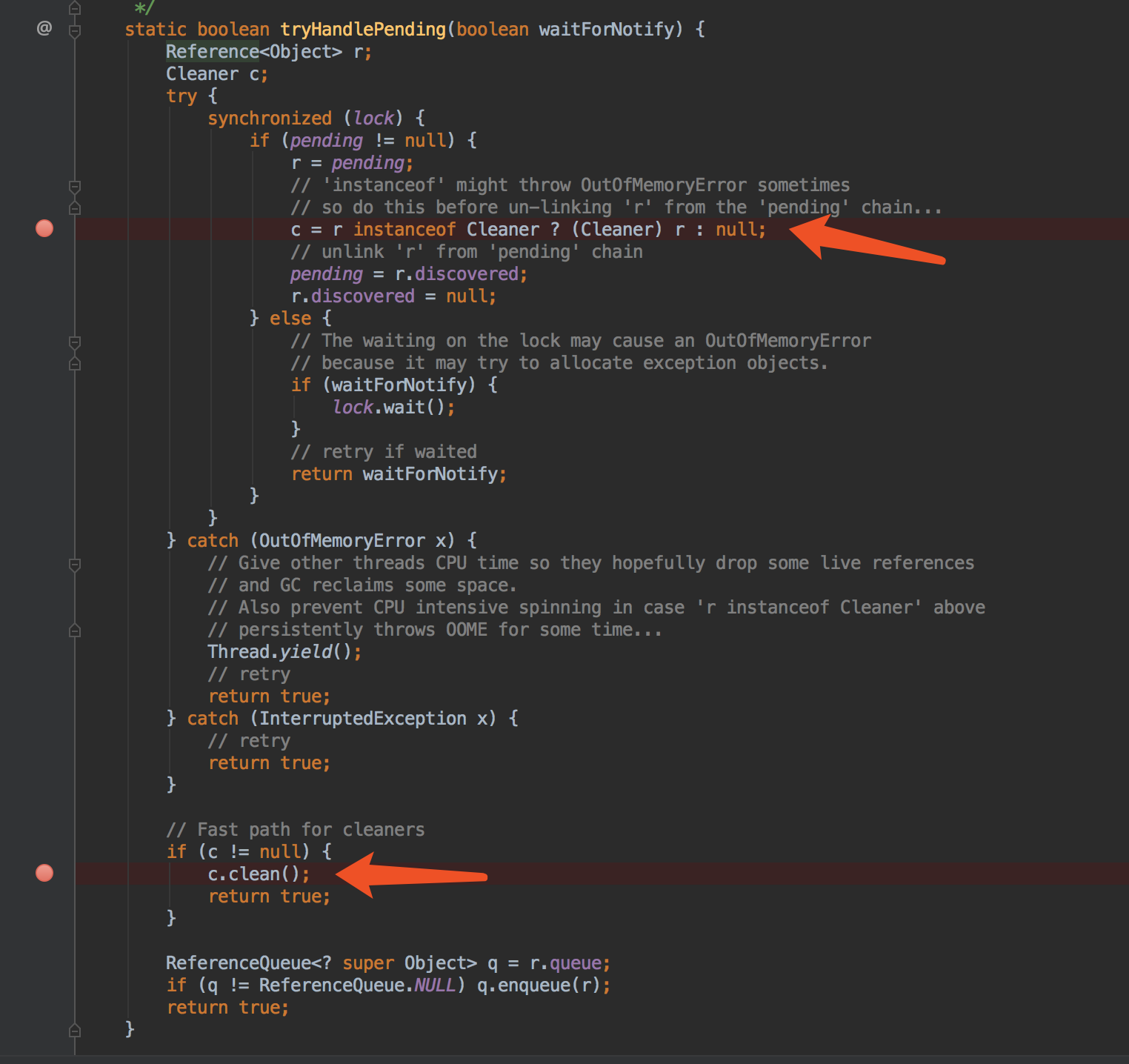This screenshot has height=1064, width=1129.
Task: Click the 'lock.wait();' call
Action: (393, 408)
